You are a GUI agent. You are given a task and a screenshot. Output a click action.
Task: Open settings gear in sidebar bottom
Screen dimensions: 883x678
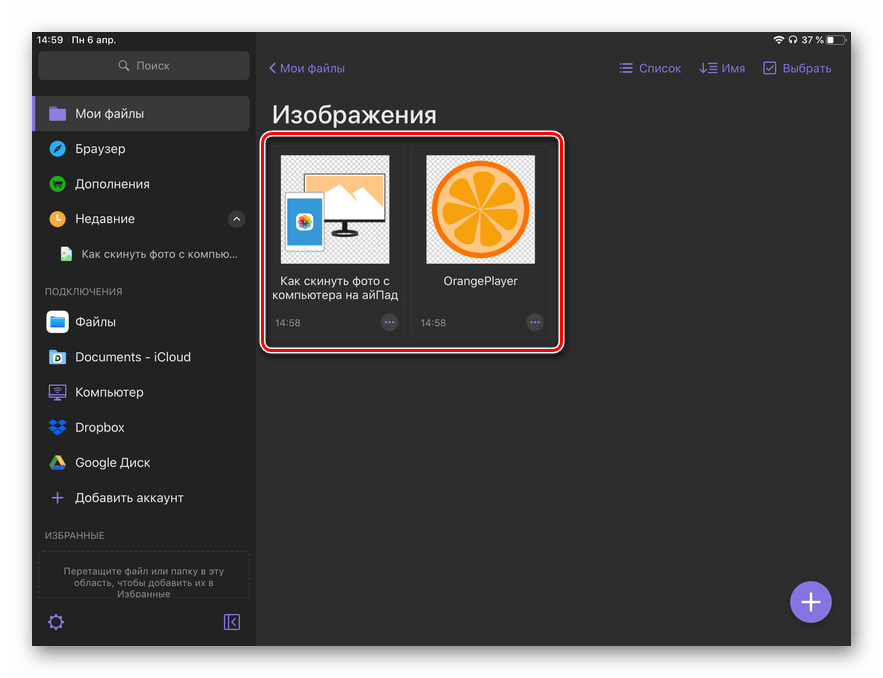pyautogui.click(x=56, y=622)
